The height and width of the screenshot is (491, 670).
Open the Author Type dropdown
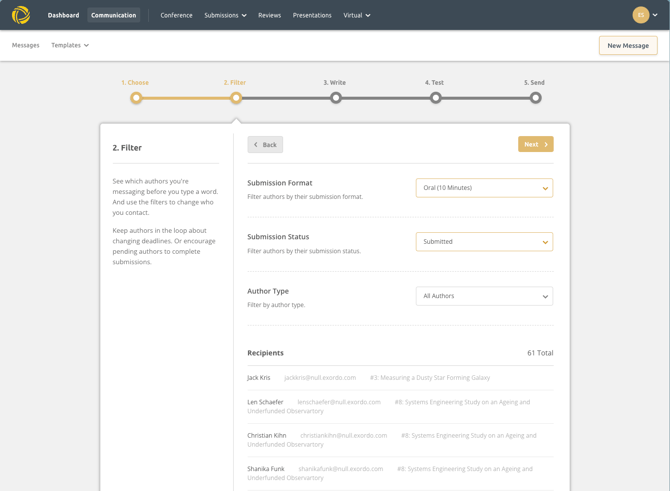coord(484,296)
